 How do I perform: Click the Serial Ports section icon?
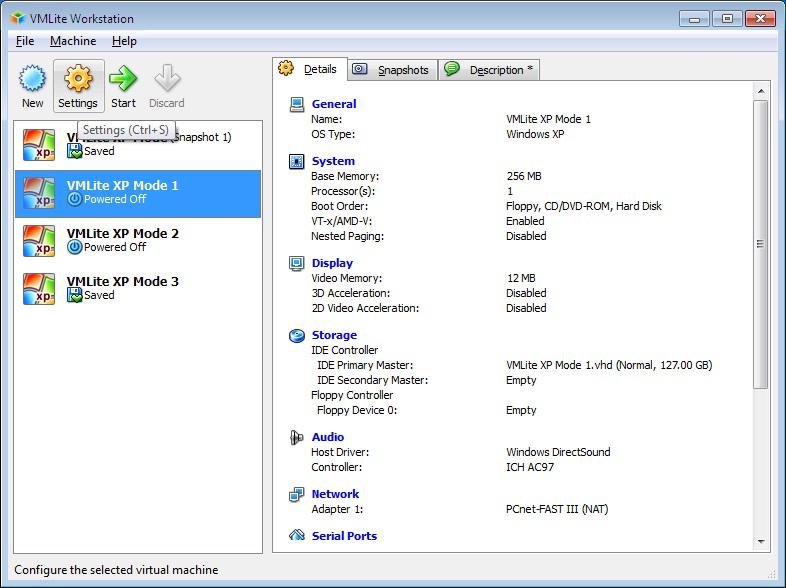coord(297,535)
